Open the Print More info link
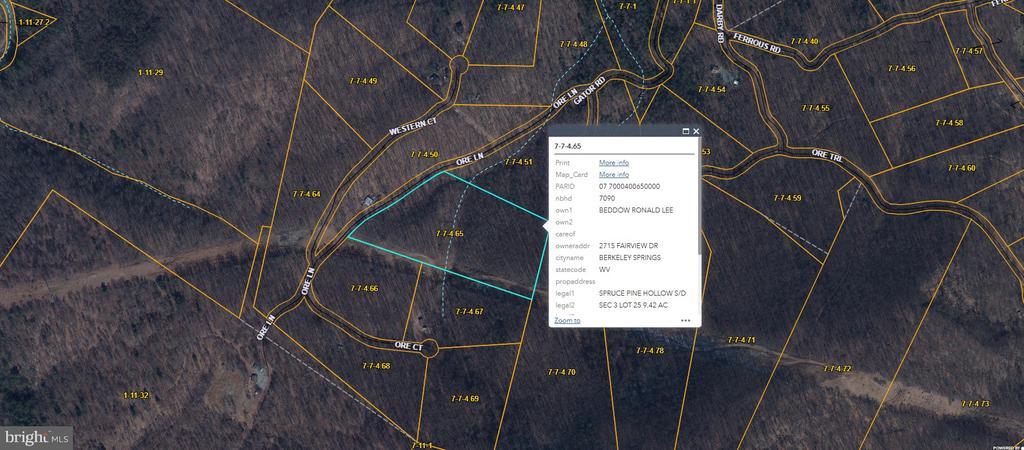The image size is (1024, 450). tap(614, 163)
